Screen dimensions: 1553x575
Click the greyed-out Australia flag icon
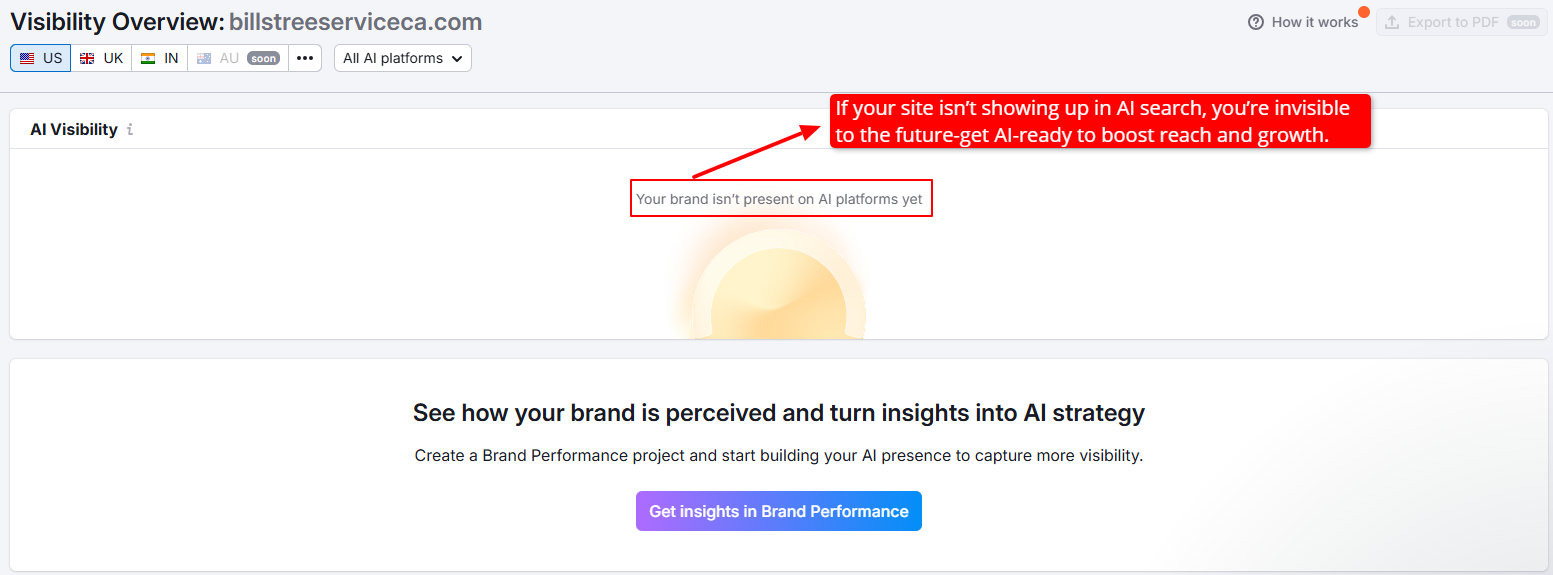(x=204, y=58)
